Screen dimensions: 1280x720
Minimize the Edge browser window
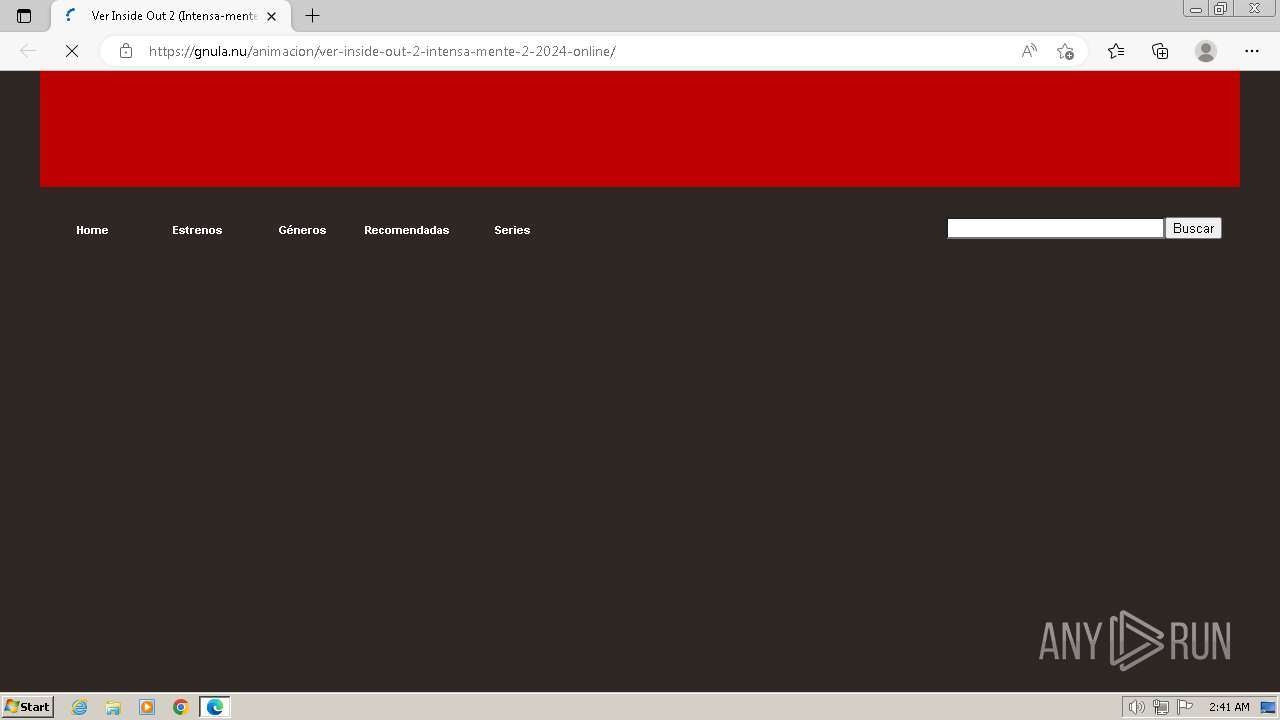tap(1196, 9)
